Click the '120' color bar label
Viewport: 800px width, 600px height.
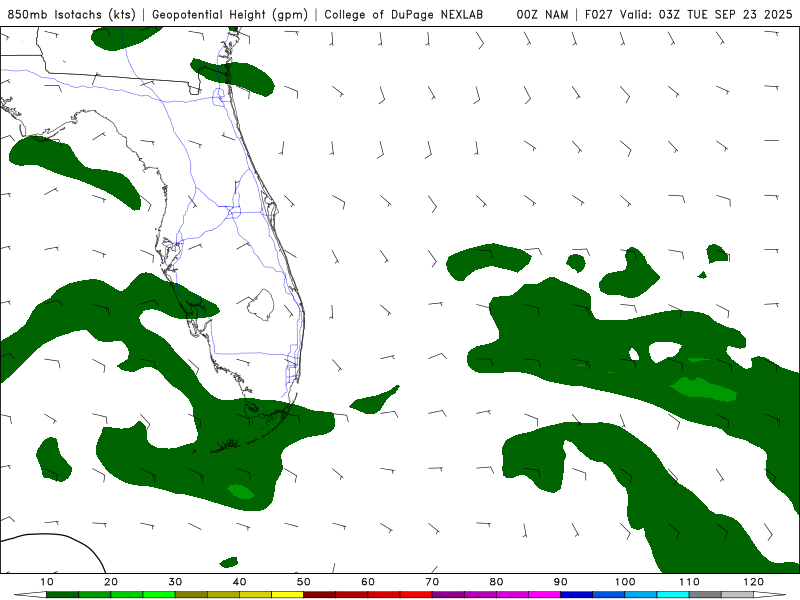tap(754, 582)
